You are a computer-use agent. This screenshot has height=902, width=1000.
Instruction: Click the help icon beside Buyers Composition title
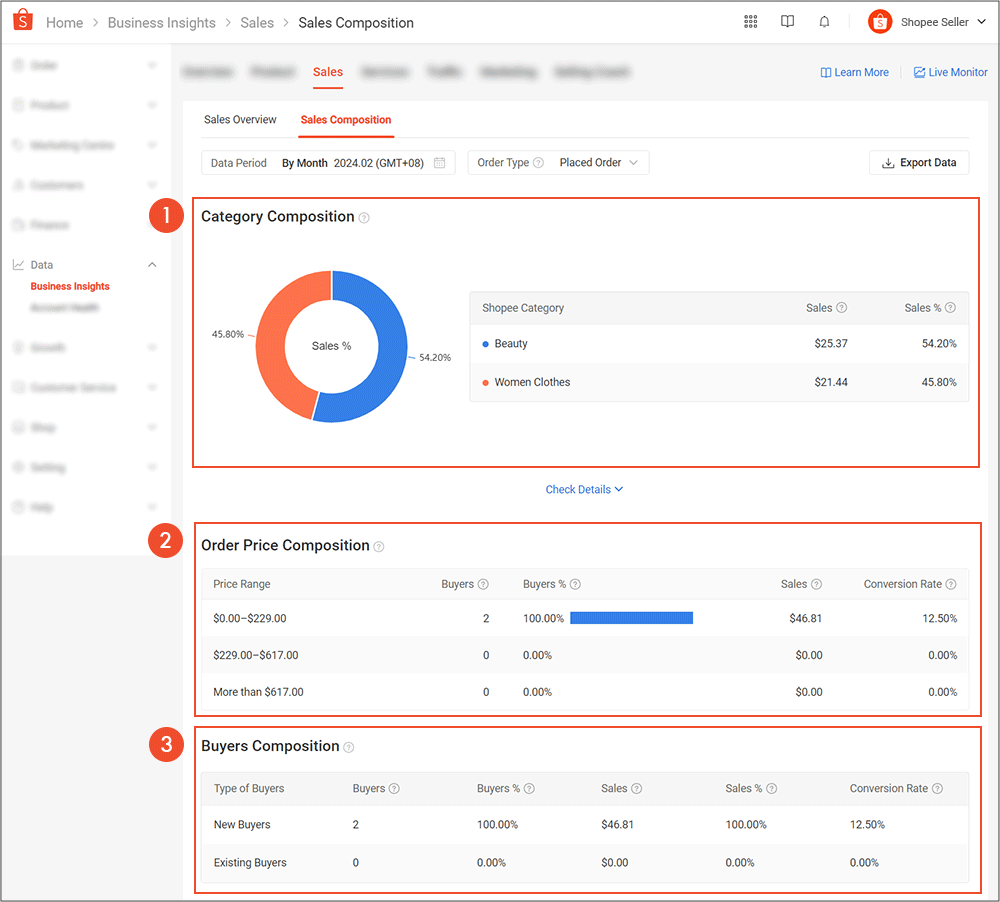point(349,746)
